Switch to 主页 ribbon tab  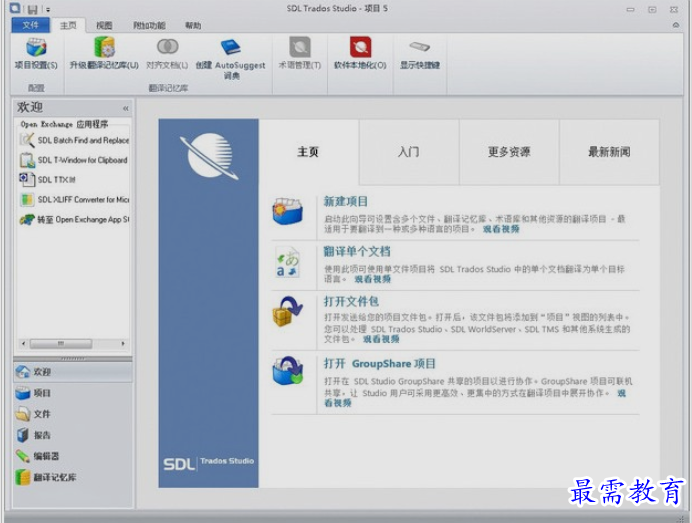click(68, 26)
